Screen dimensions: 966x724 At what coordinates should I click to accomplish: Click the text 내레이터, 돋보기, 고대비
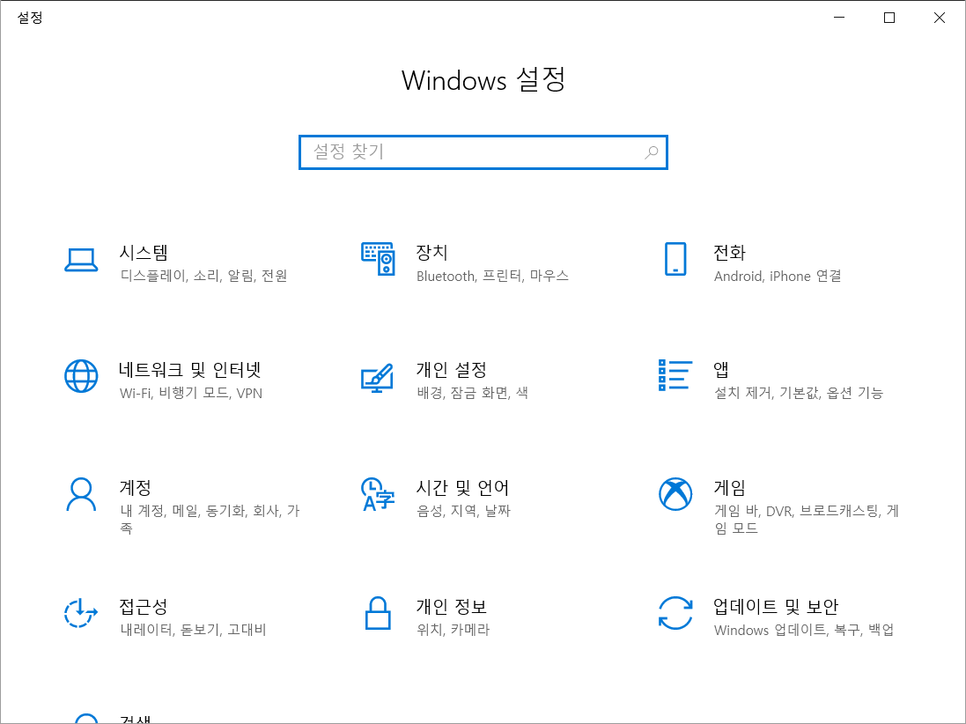pos(193,629)
